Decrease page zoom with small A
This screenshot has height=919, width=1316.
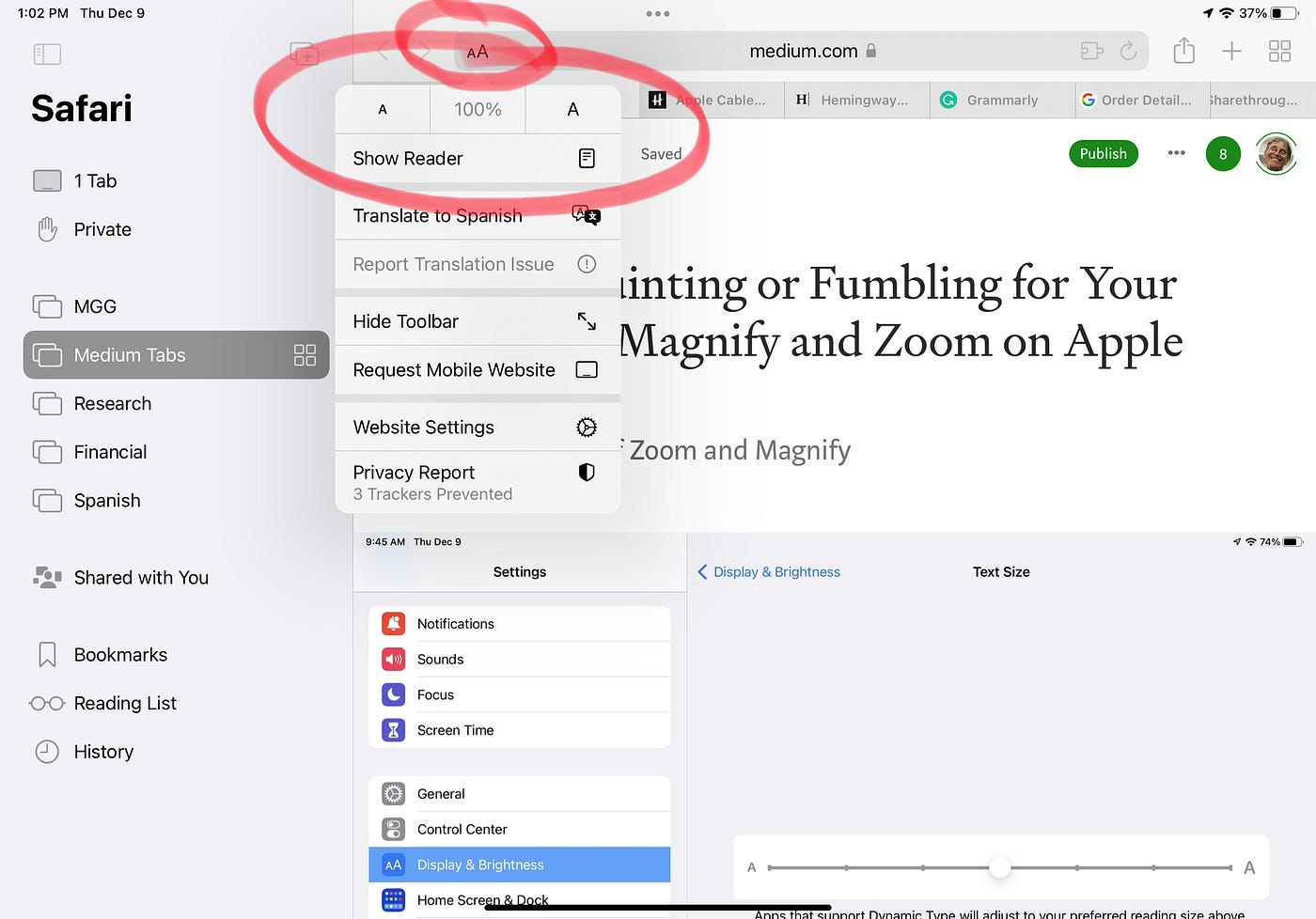[383, 109]
